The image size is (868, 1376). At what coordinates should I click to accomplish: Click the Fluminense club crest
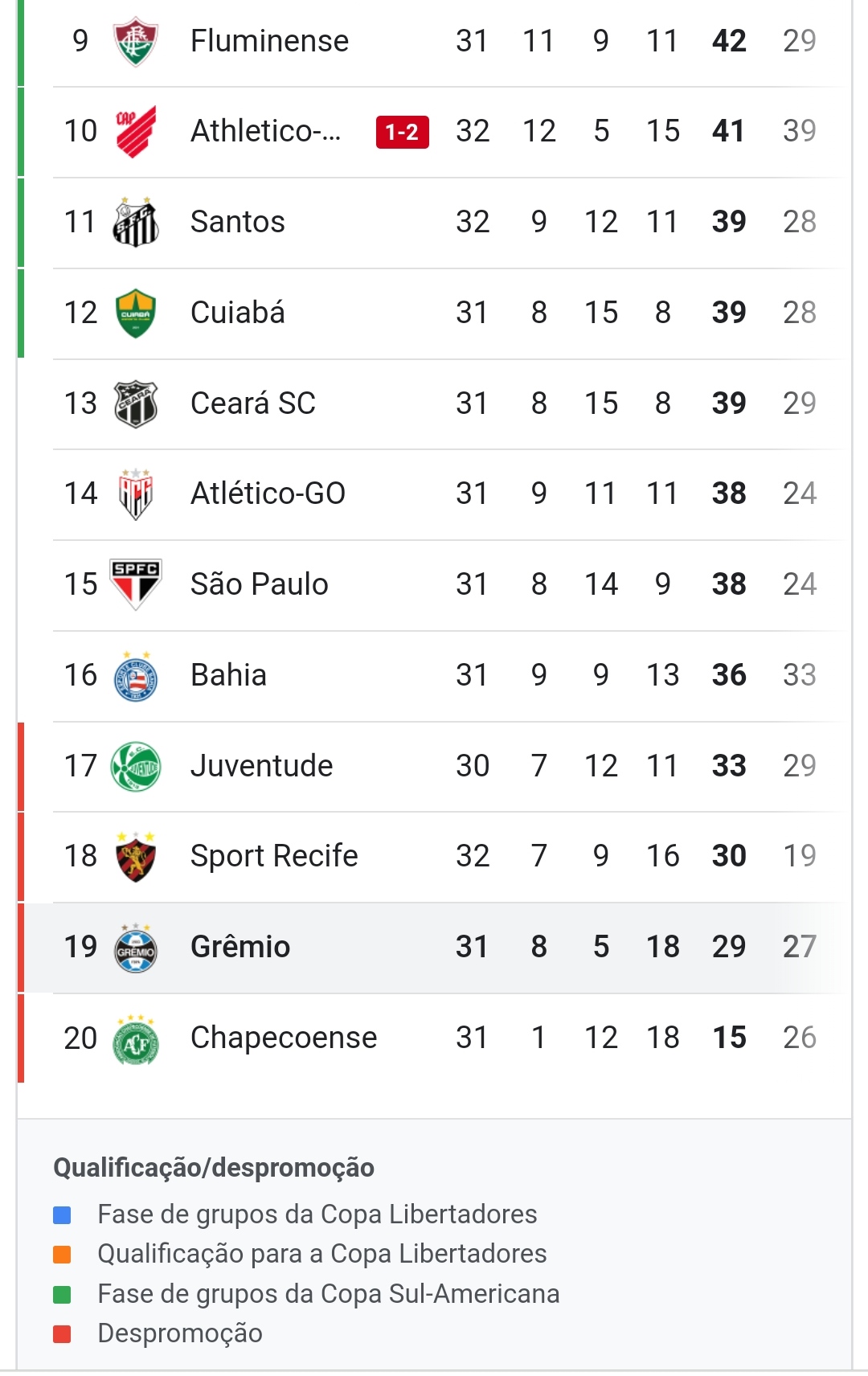136,41
